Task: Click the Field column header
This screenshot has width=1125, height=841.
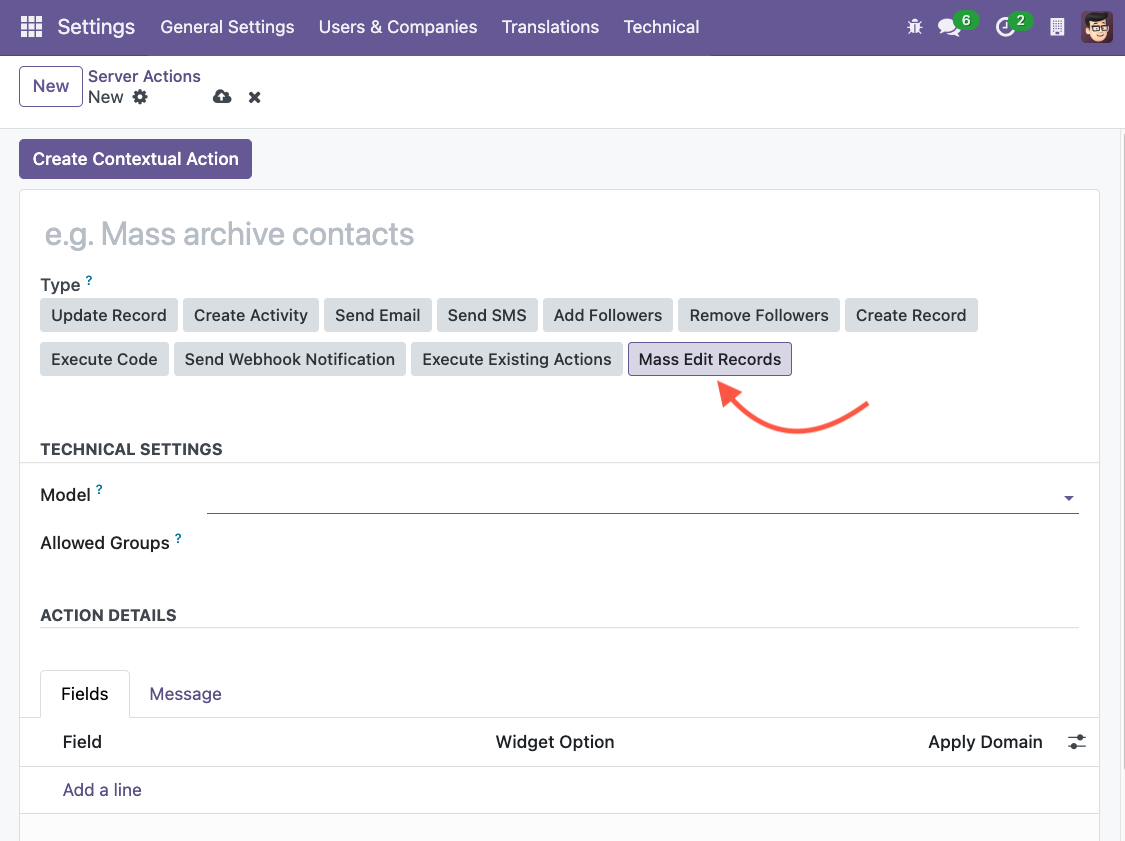Action: click(82, 741)
